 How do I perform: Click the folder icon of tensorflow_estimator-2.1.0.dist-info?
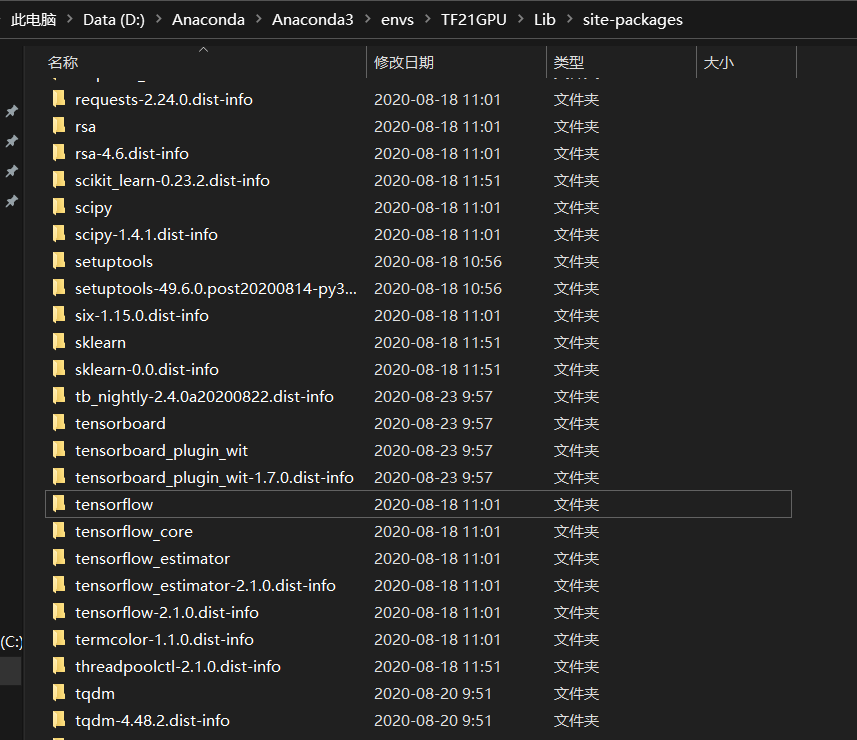[x=59, y=585]
